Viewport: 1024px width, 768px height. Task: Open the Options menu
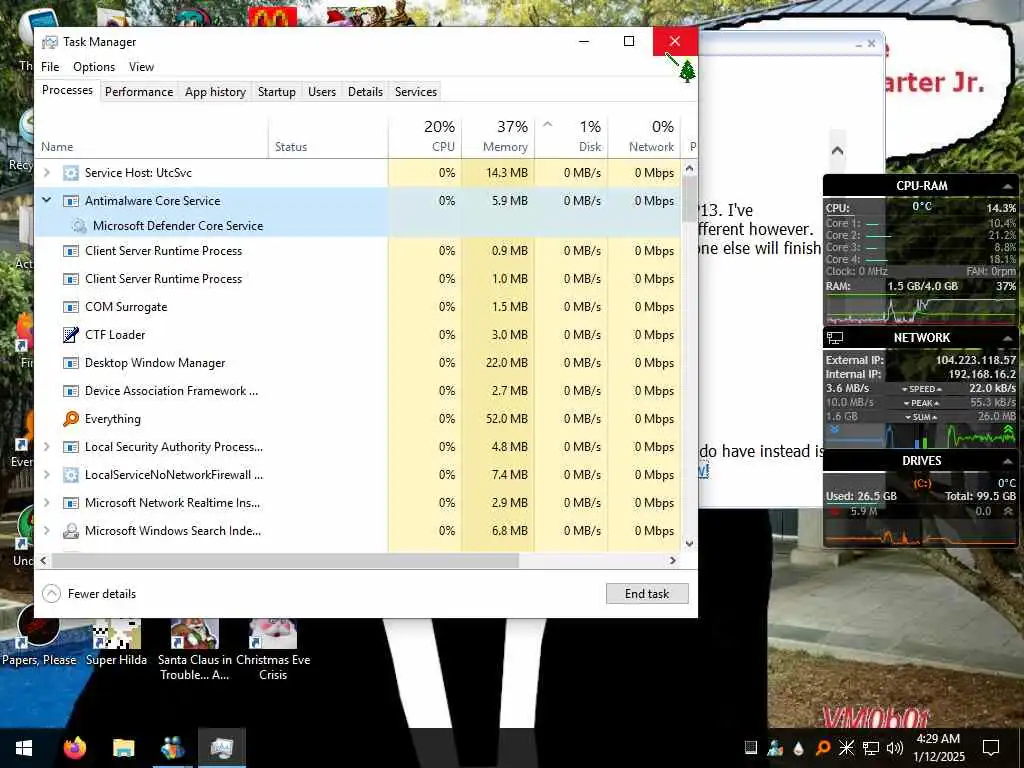94,67
